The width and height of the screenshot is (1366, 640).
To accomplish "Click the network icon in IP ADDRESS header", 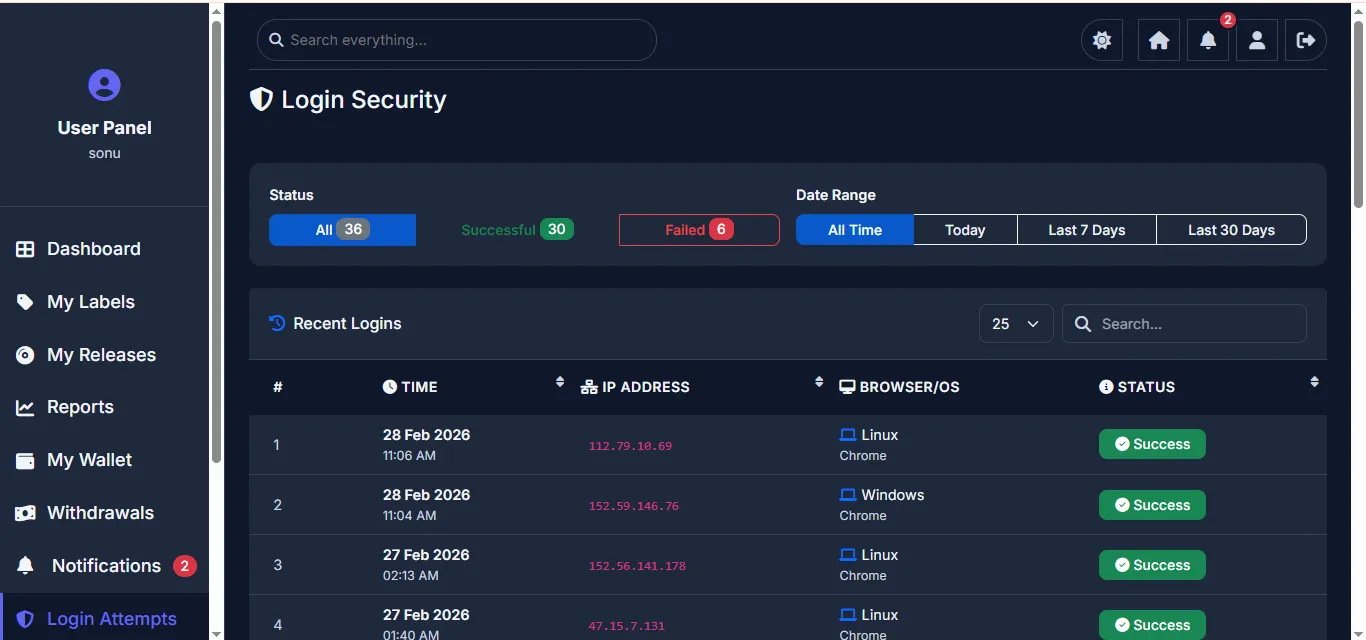I will pos(589,387).
